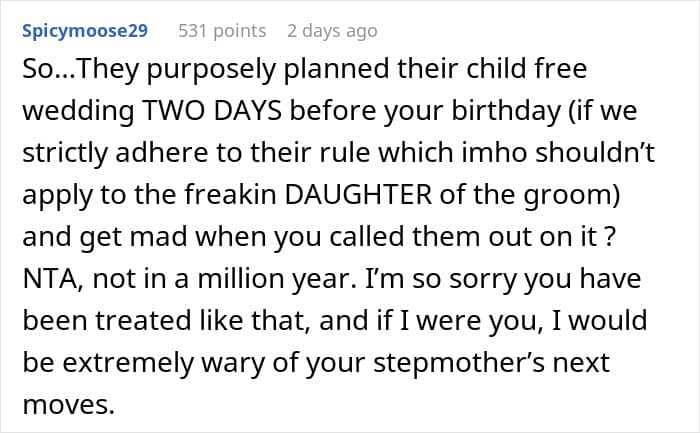Open the Spicymoose29 user profile
700x433 pixels.
84,31
